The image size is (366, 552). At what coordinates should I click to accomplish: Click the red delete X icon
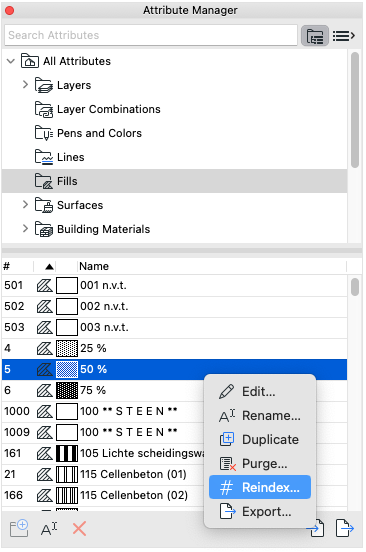pyautogui.click(x=79, y=528)
